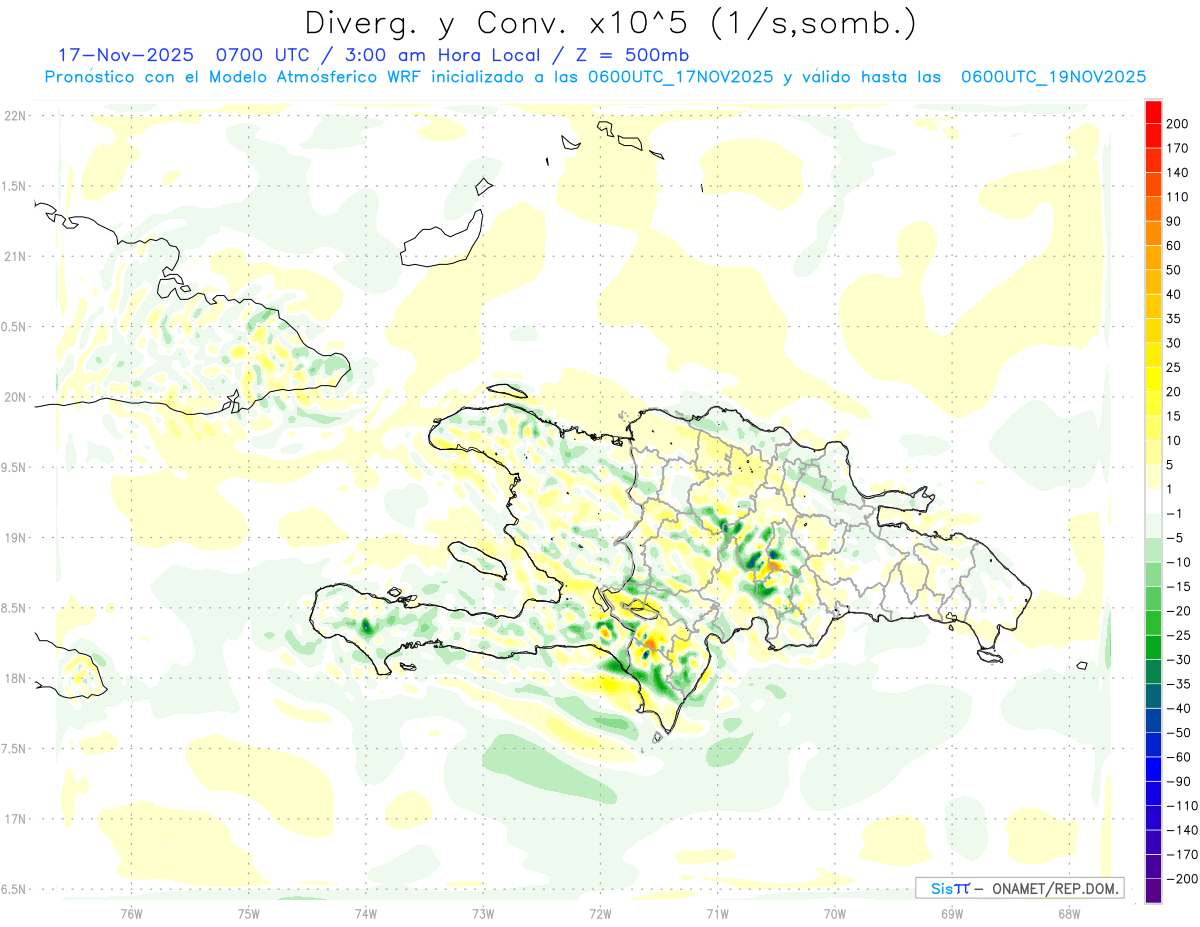Click the "76W" longitude label
The width and height of the screenshot is (1200, 927).
click(x=131, y=914)
